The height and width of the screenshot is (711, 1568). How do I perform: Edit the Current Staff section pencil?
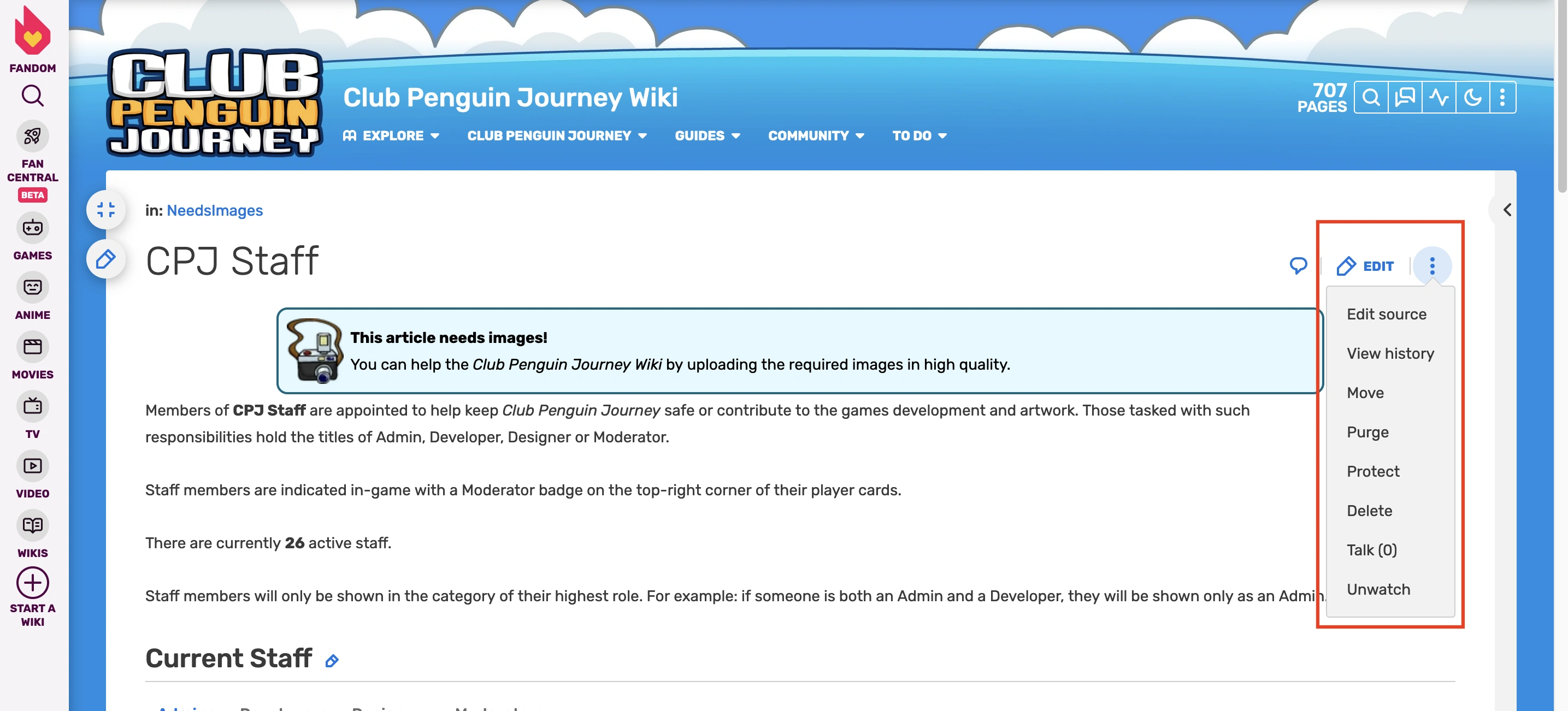coord(332,661)
